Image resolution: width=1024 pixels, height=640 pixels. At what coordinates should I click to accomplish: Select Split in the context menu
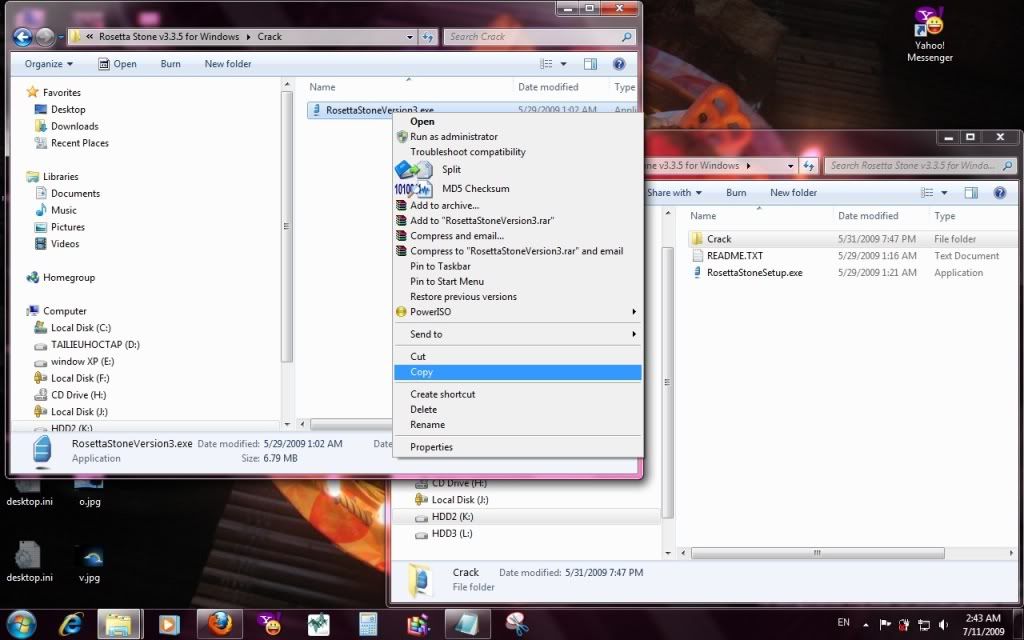click(x=519, y=169)
